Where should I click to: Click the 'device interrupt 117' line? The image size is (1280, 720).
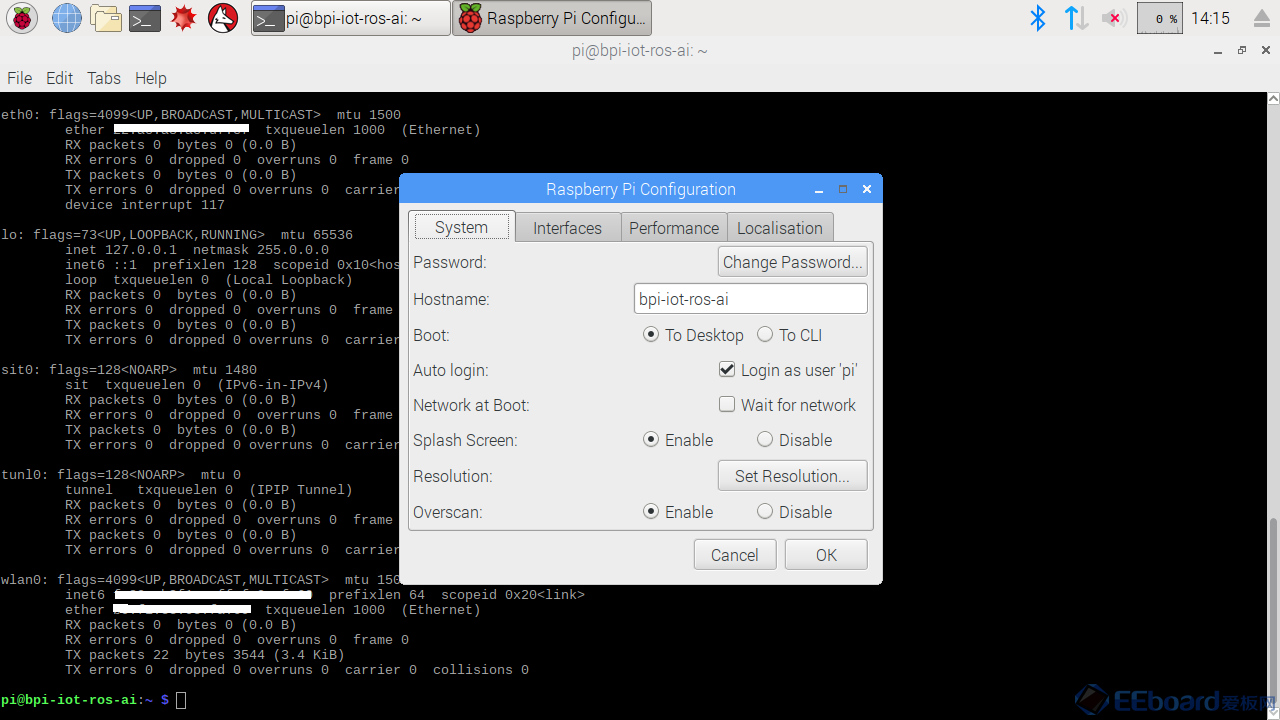point(145,205)
